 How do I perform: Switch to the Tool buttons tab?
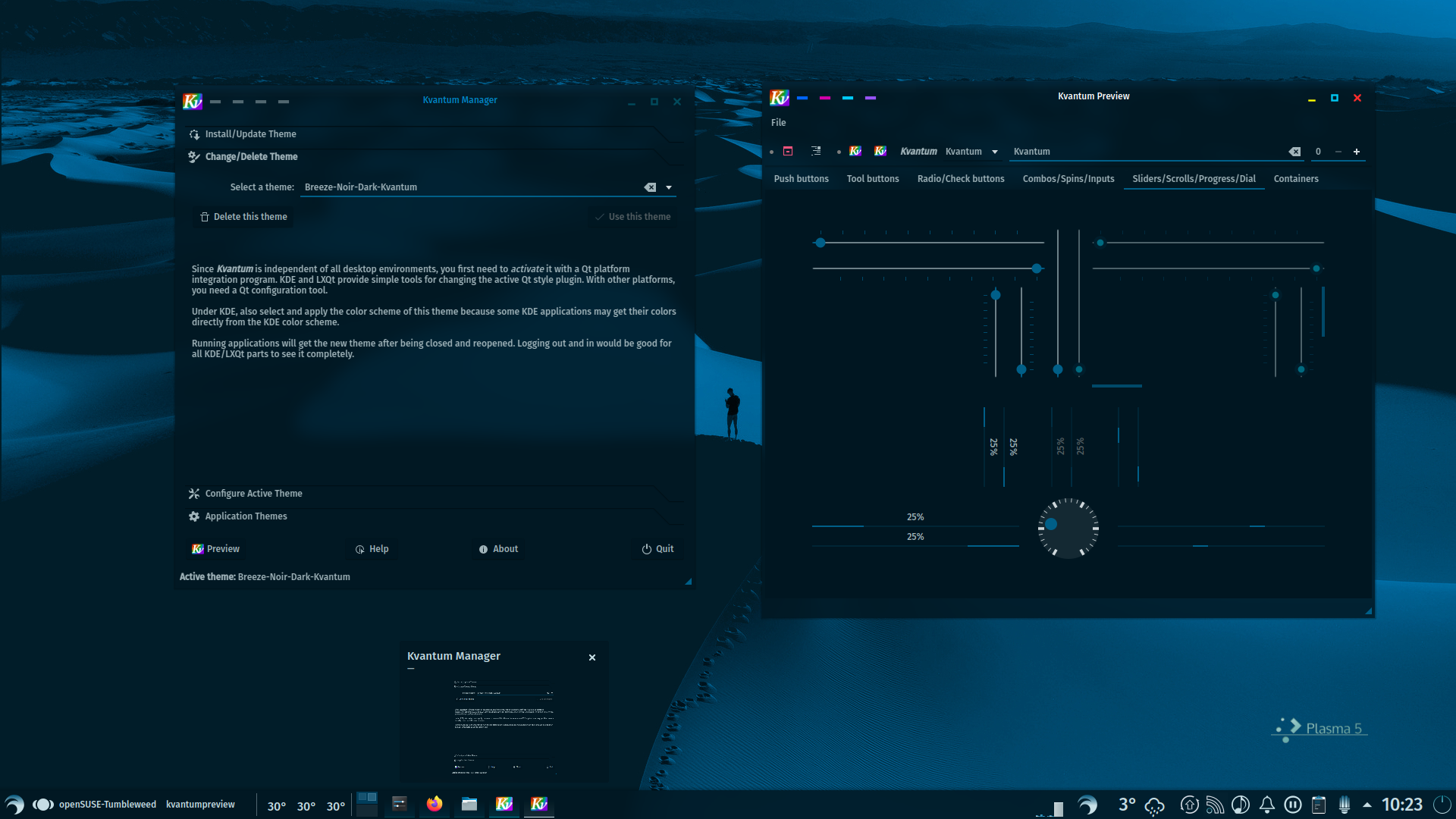coord(873,179)
